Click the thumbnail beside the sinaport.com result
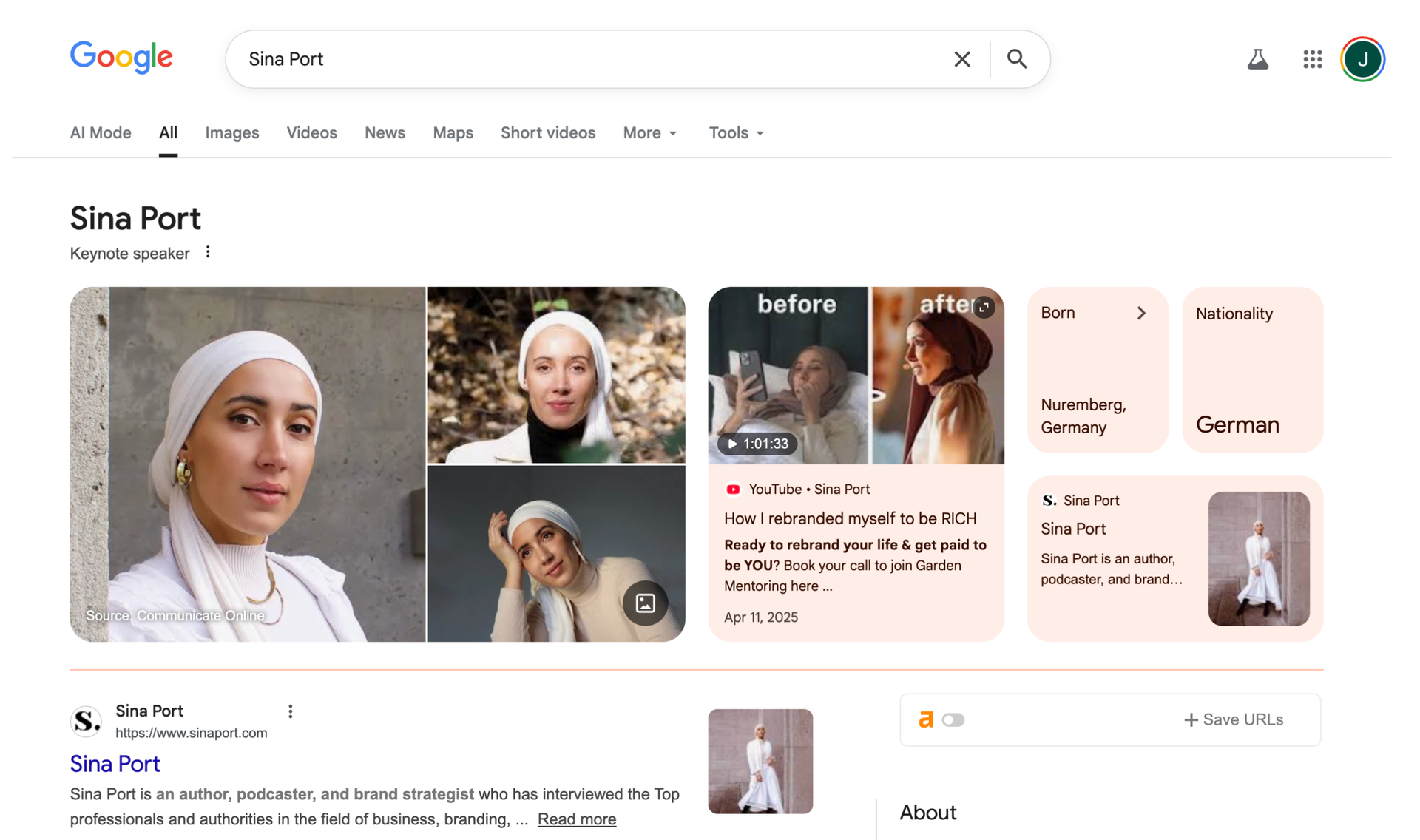 pyautogui.click(x=760, y=762)
